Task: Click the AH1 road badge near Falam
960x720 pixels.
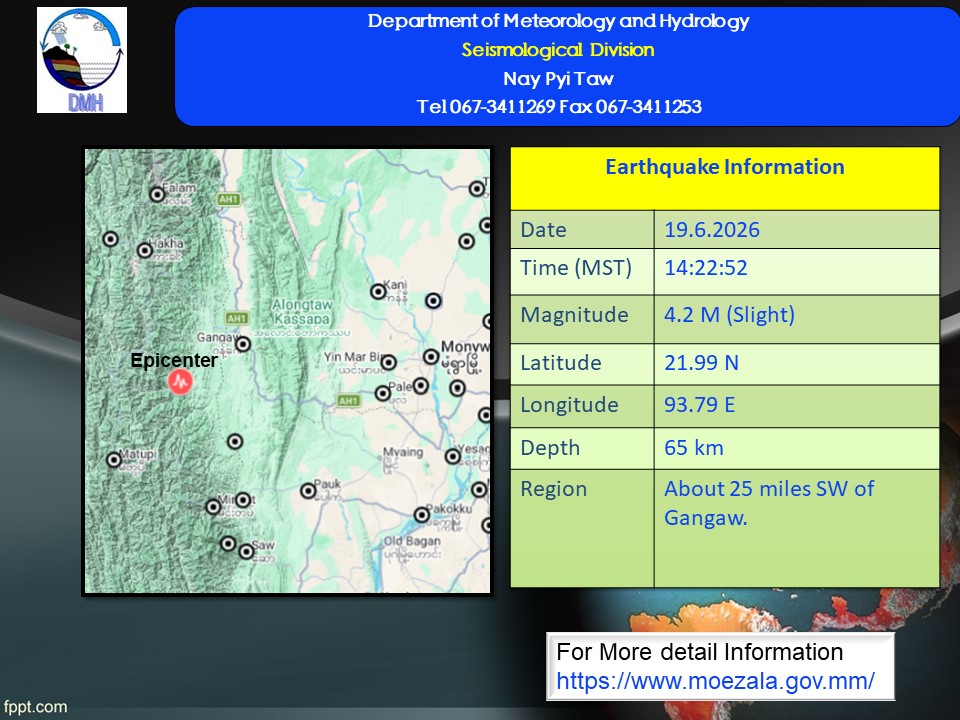Action: click(x=229, y=199)
